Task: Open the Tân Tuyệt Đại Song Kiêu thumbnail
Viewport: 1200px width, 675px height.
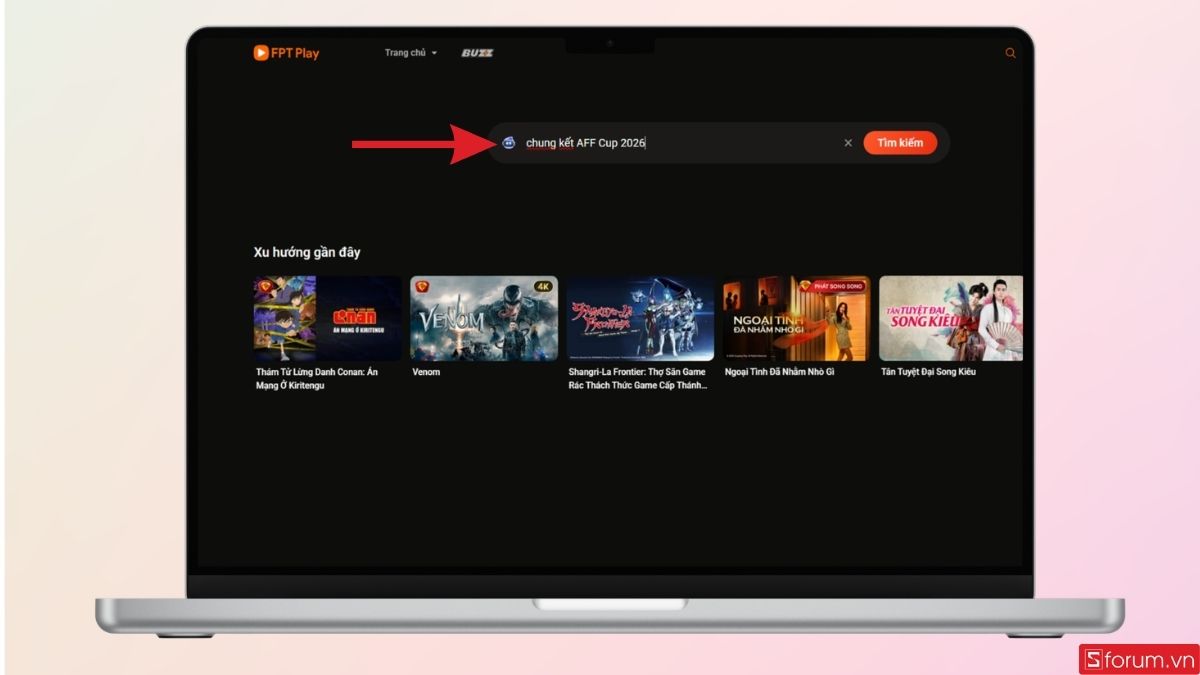Action: [951, 318]
